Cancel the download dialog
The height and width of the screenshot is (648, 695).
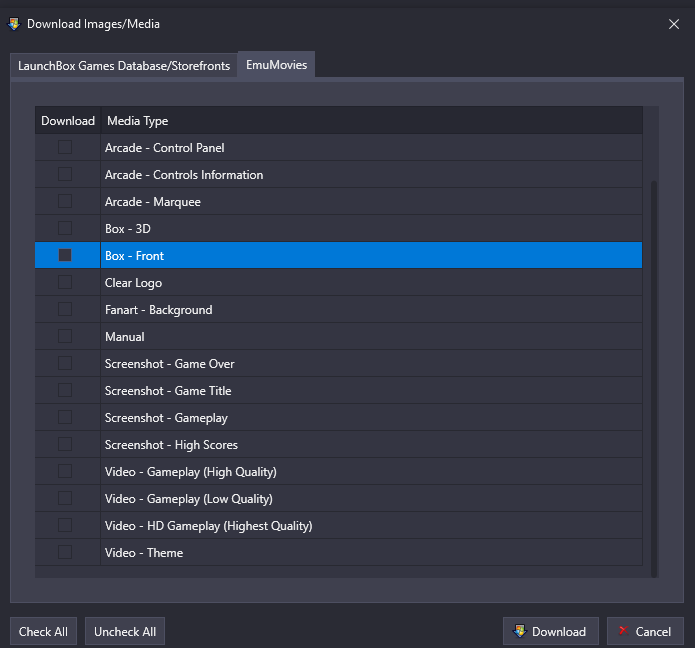pos(645,631)
